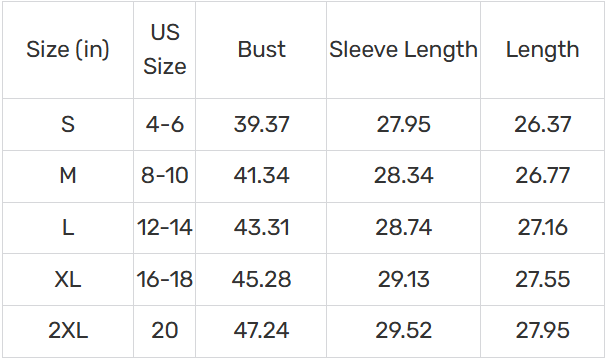
Task: Select the US Size column header
Action: point(165,50)
